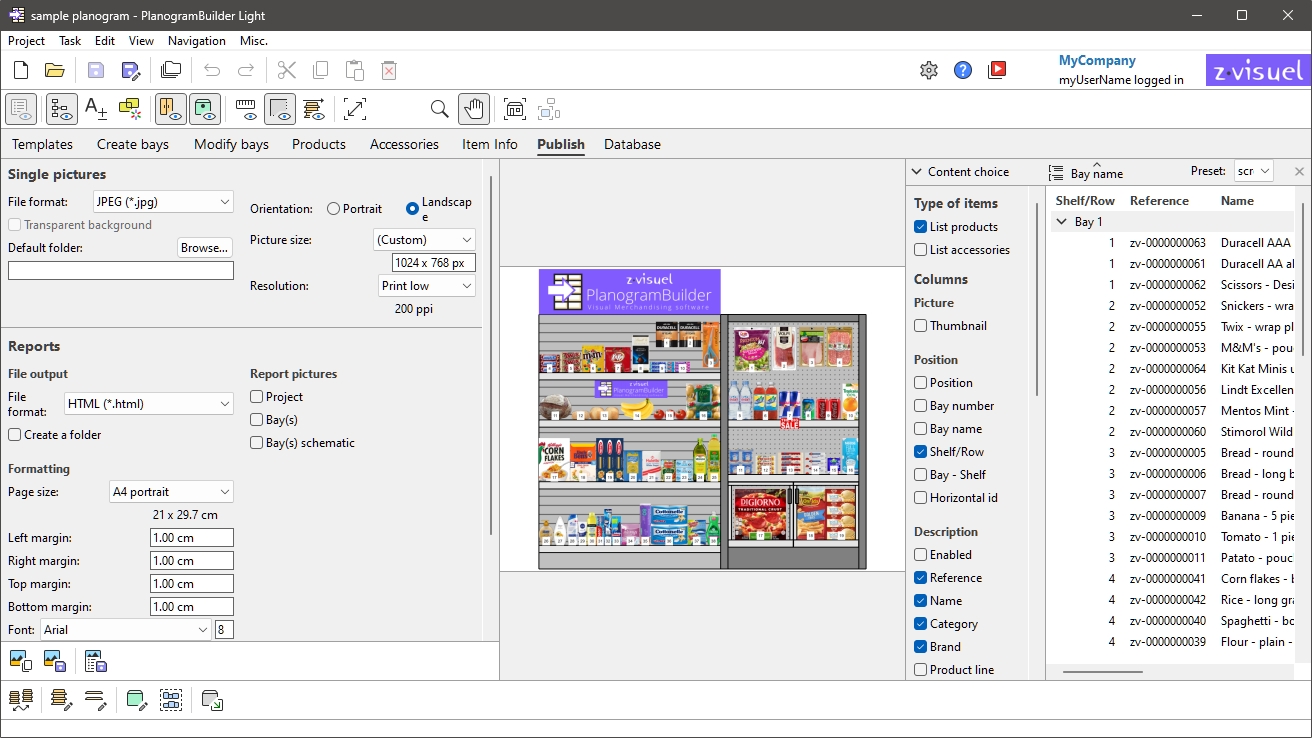The width and height of the screenshot is (1312, 738).
Task: Save report to file icon
Action: pyautogui.click(x=95, y=661)
